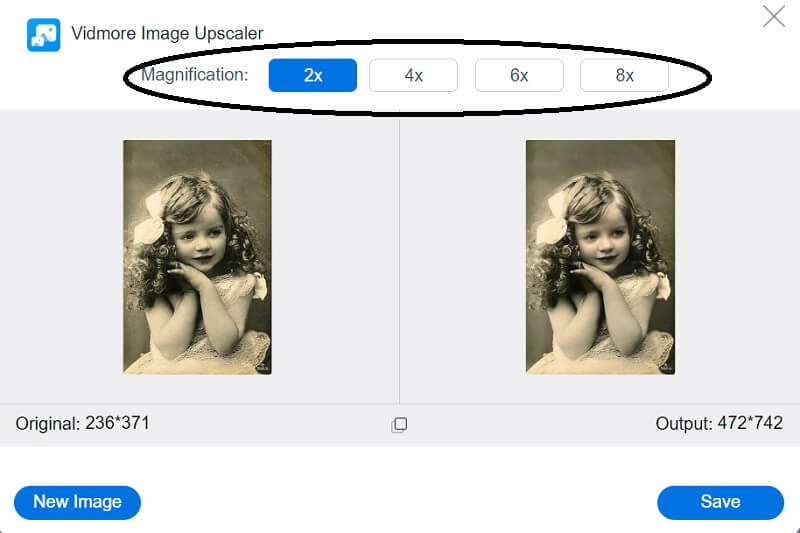Click empty gray area left of original photo

click(x=60, y=257)
